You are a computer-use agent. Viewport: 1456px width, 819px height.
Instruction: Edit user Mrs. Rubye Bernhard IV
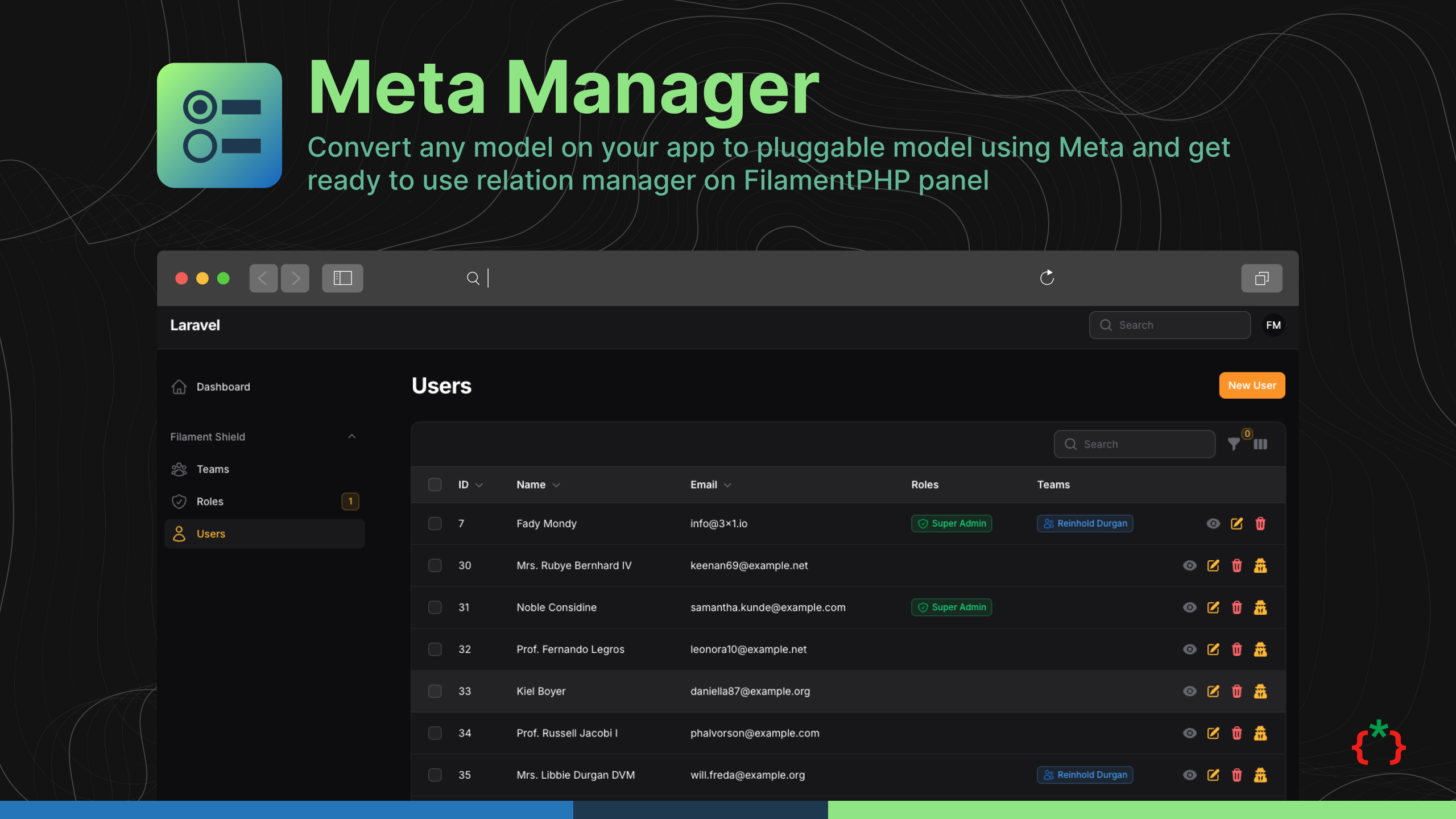(x=1213, y=565)
